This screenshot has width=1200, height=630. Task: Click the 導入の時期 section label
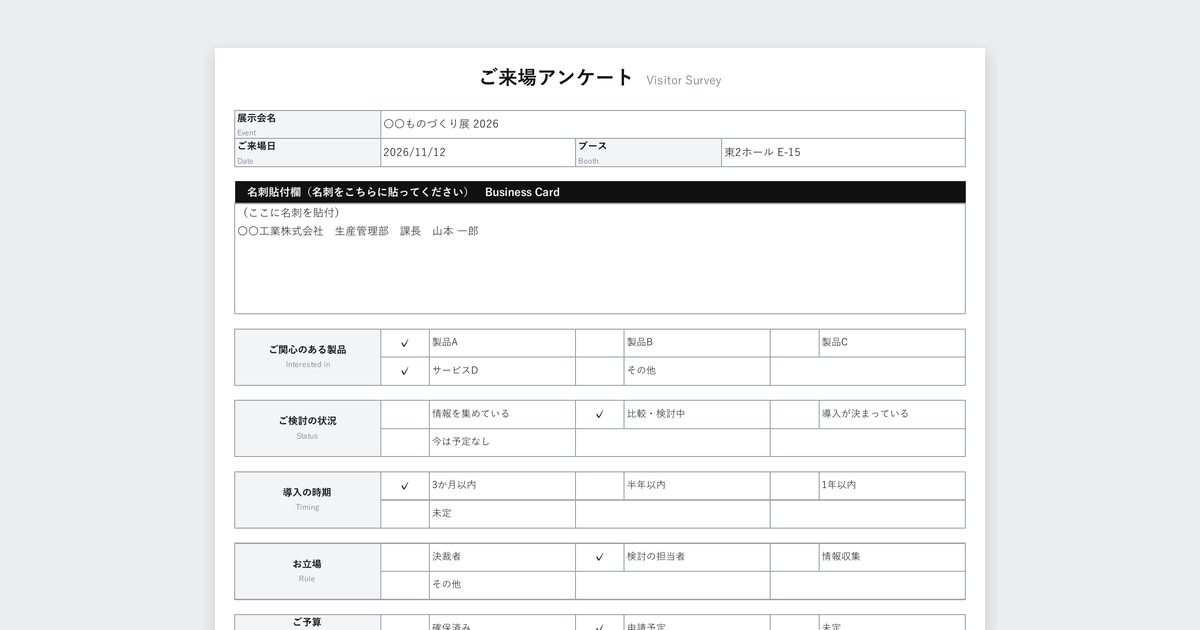(308, 500)
